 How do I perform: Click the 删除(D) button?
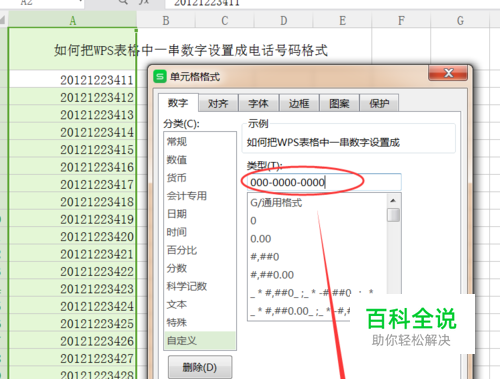200,367
